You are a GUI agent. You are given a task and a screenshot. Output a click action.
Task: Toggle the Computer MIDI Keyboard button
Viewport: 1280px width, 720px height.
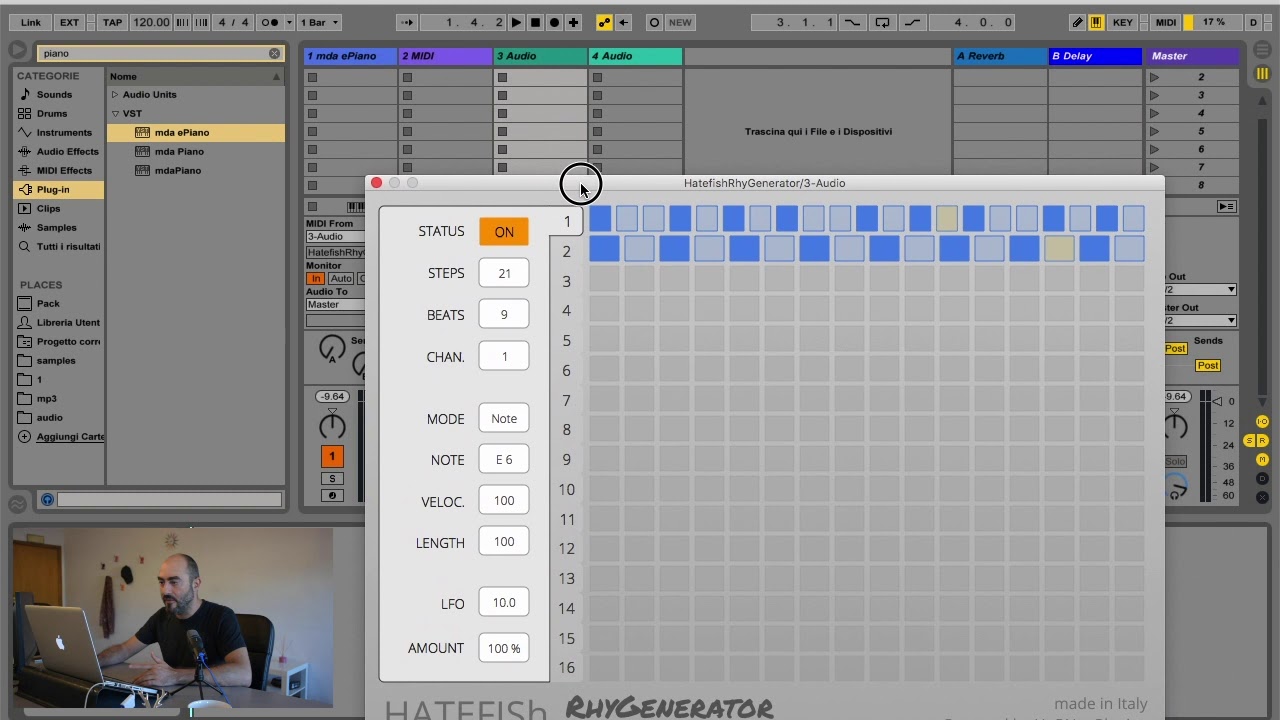1096,22
